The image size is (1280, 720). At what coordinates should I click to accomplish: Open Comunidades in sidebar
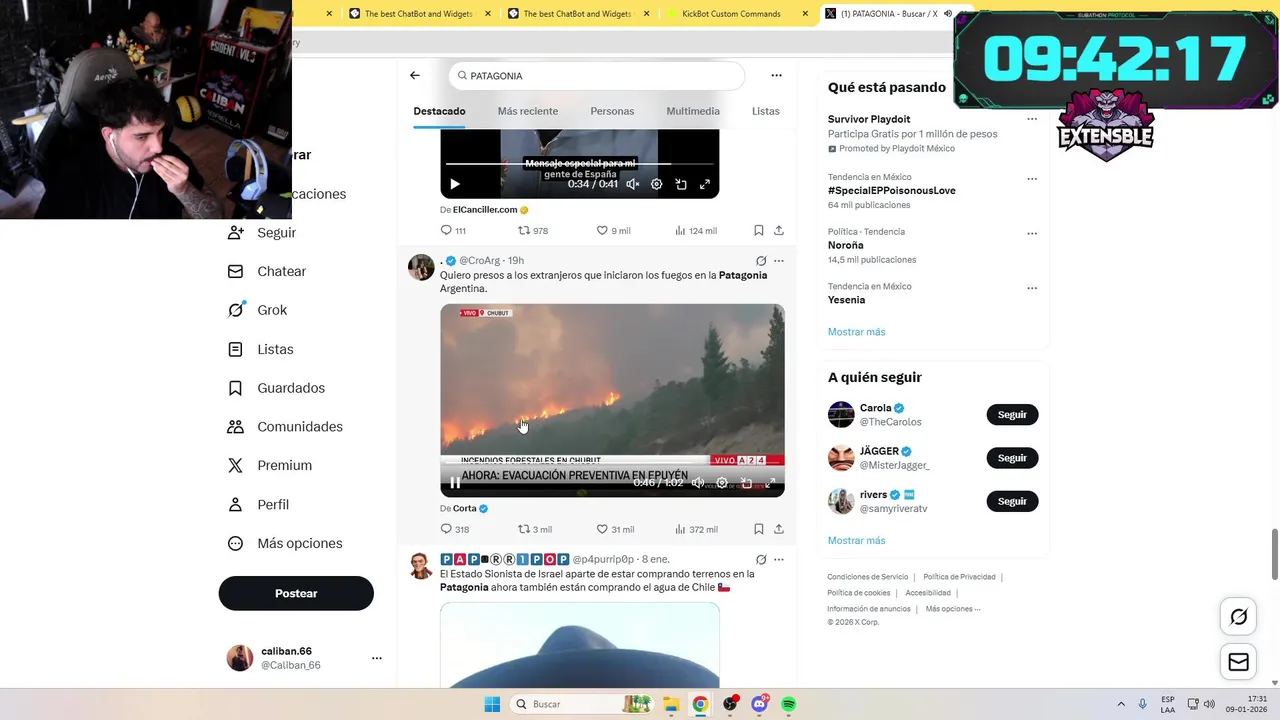[285, 427]
